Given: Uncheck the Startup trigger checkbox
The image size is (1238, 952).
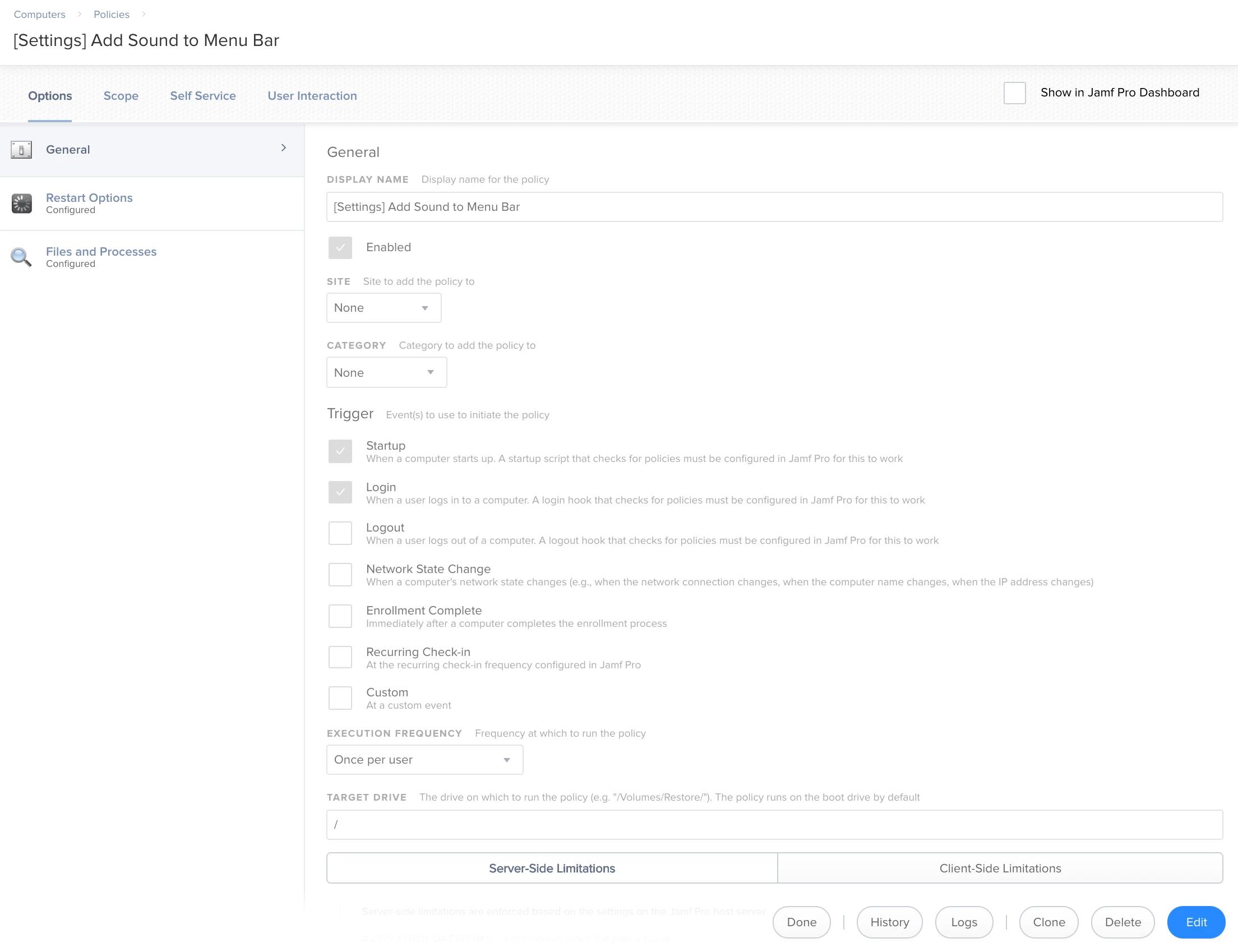Looking at the screenshot, I should pyautogui.click(x=340, y=452).
